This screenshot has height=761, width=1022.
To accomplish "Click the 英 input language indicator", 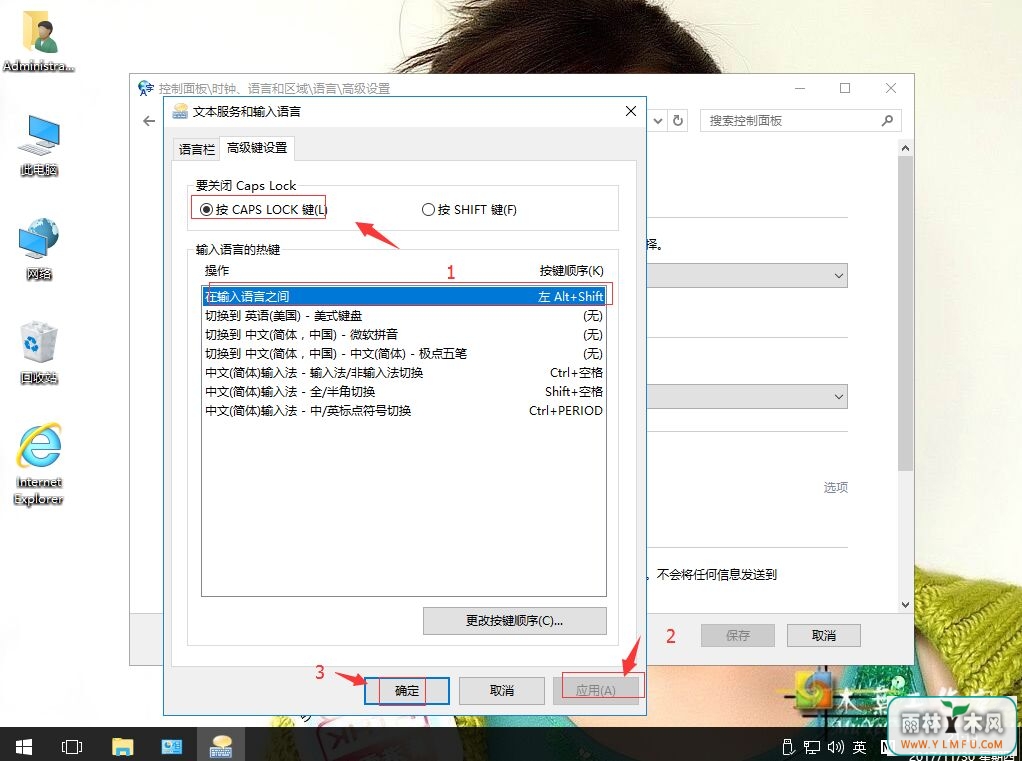I will click(x=860, y=747).
